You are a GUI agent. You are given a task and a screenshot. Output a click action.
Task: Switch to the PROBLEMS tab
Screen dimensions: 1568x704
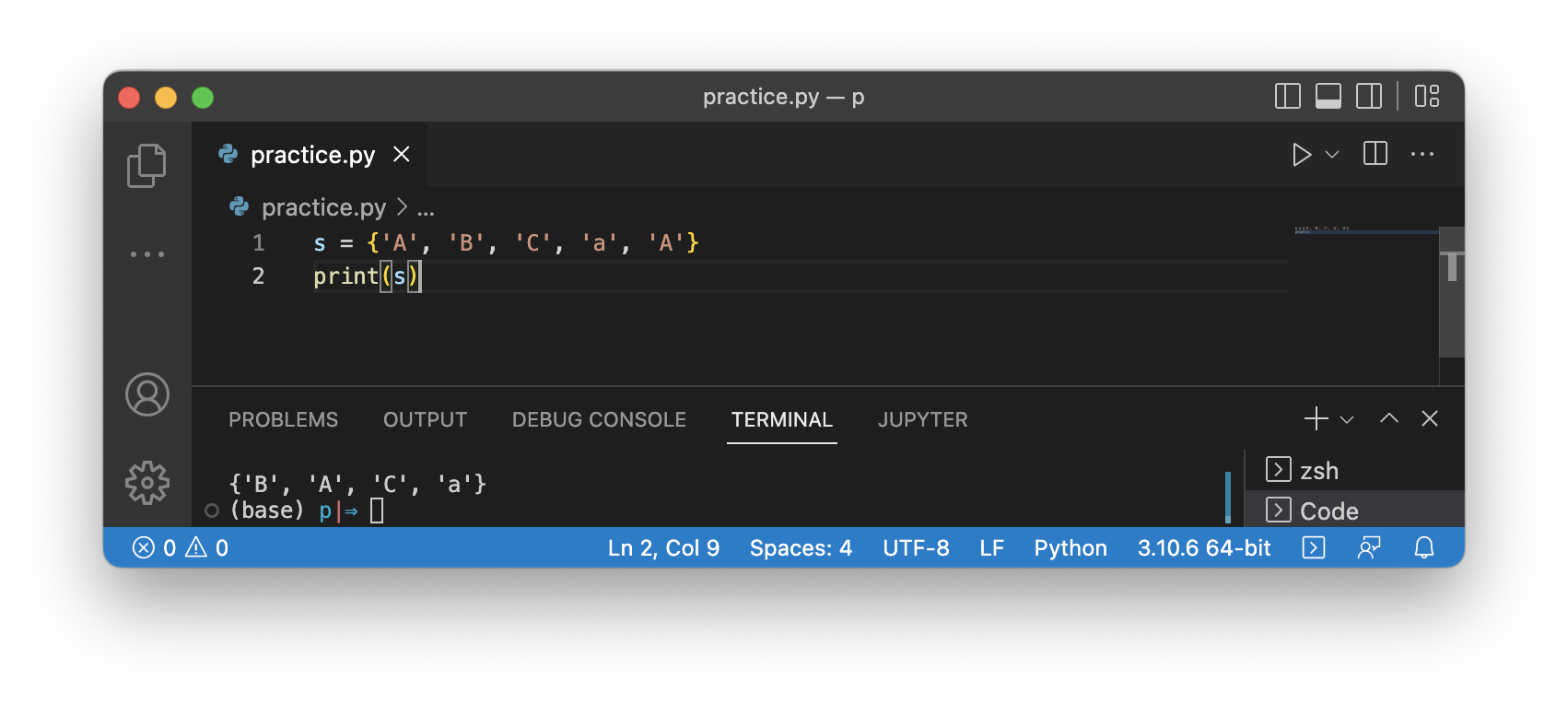tap(284, 419)
